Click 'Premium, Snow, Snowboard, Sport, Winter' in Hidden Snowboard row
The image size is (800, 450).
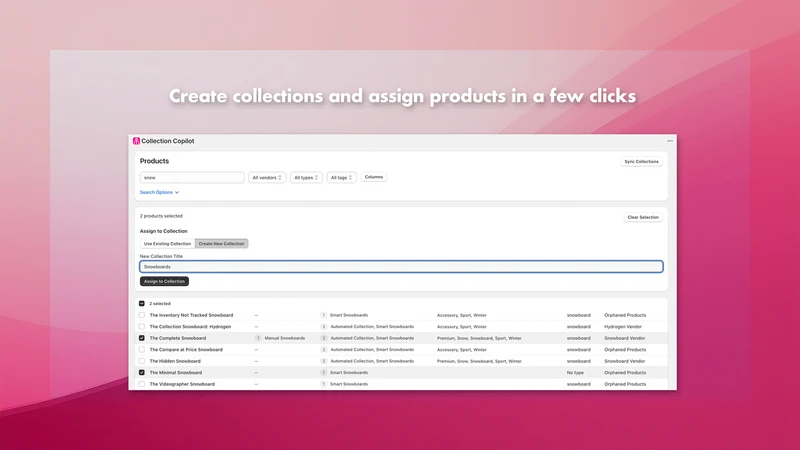479,361
